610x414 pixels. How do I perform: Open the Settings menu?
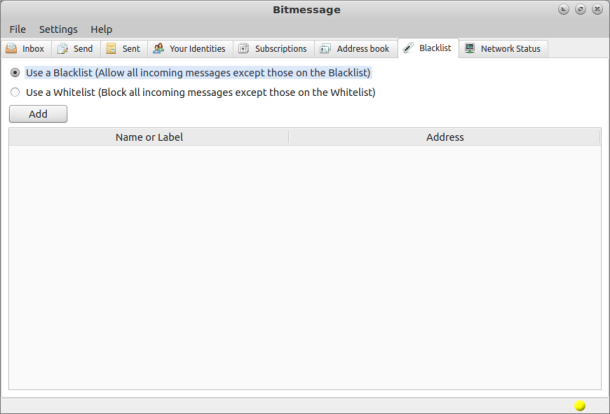pos(58,29)
